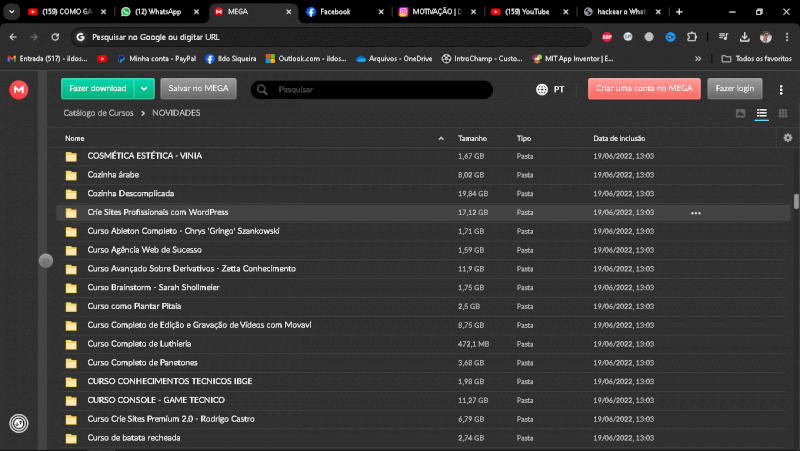
Task: Click the Nome column sort arrow
Action: pos(441,138)
